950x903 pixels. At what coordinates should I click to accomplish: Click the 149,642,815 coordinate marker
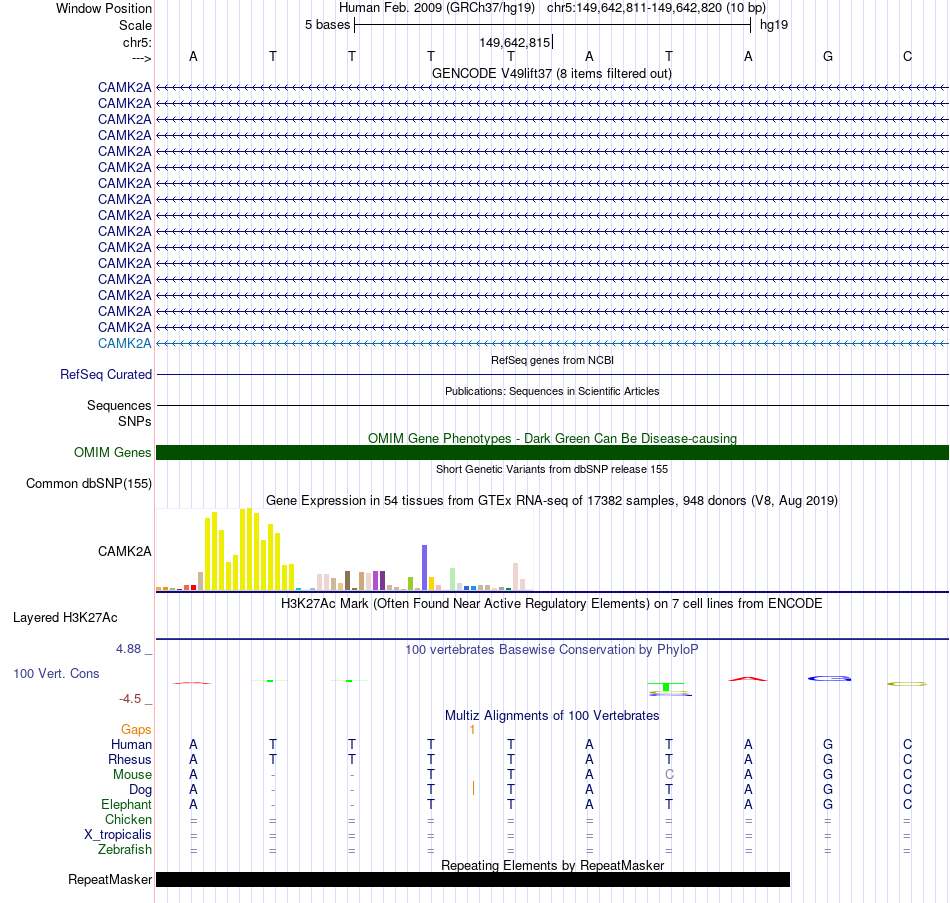[x=514, y=42]
